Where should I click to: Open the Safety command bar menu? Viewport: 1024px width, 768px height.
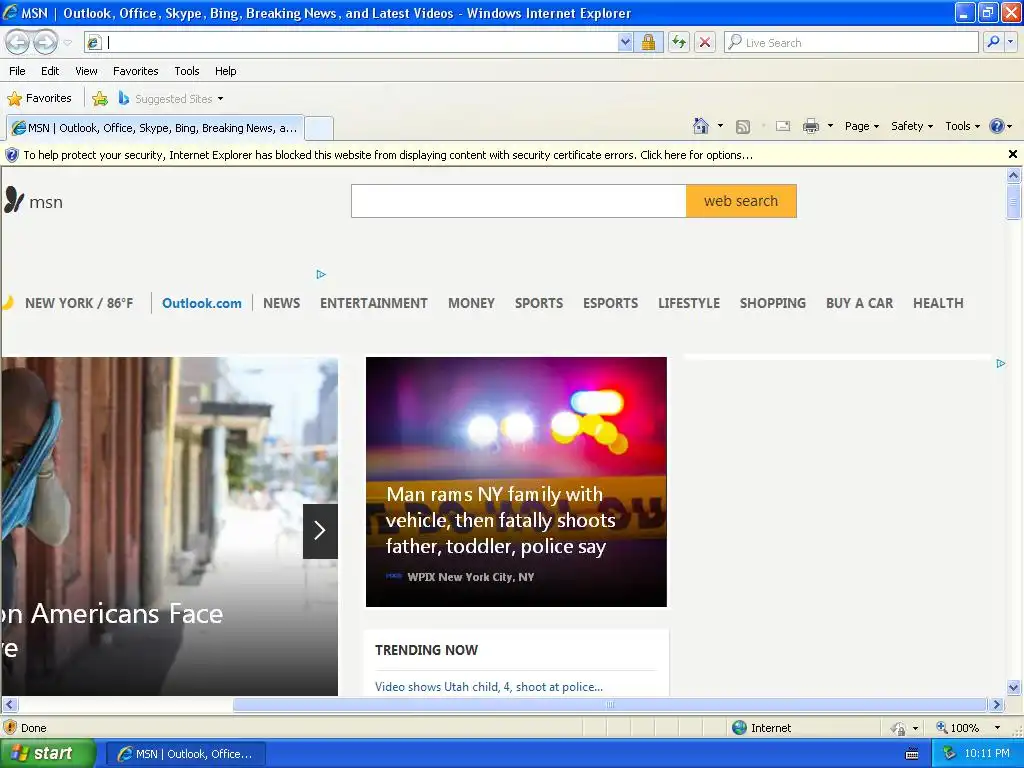912,126
